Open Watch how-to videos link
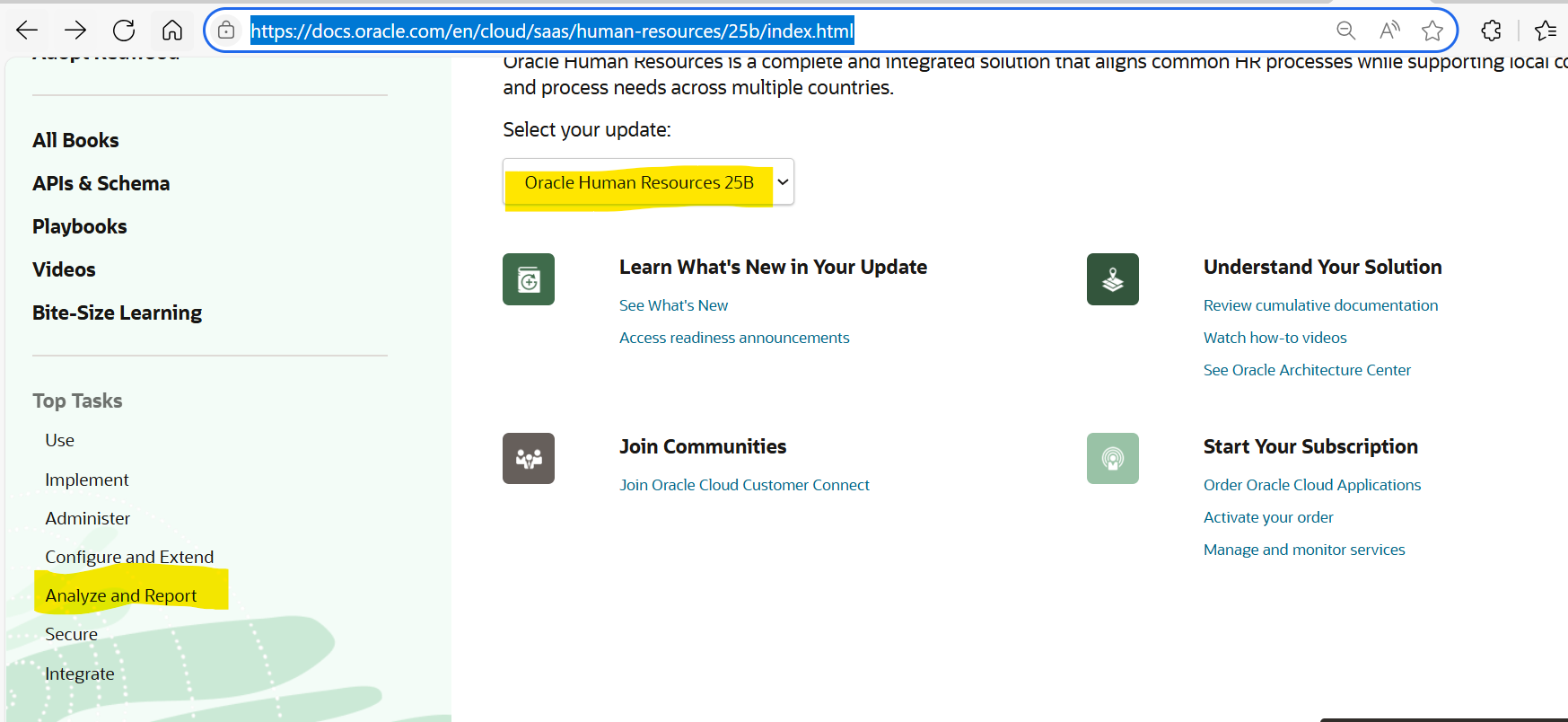Screen dimensions: 1568x722 1275,338
